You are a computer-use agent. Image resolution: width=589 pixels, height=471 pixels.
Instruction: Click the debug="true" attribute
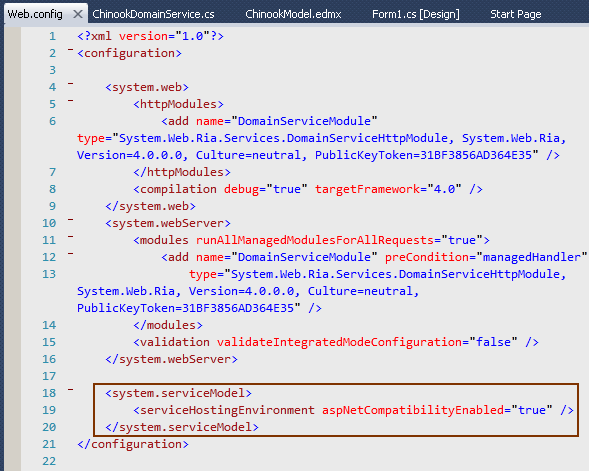coord(266,189)
